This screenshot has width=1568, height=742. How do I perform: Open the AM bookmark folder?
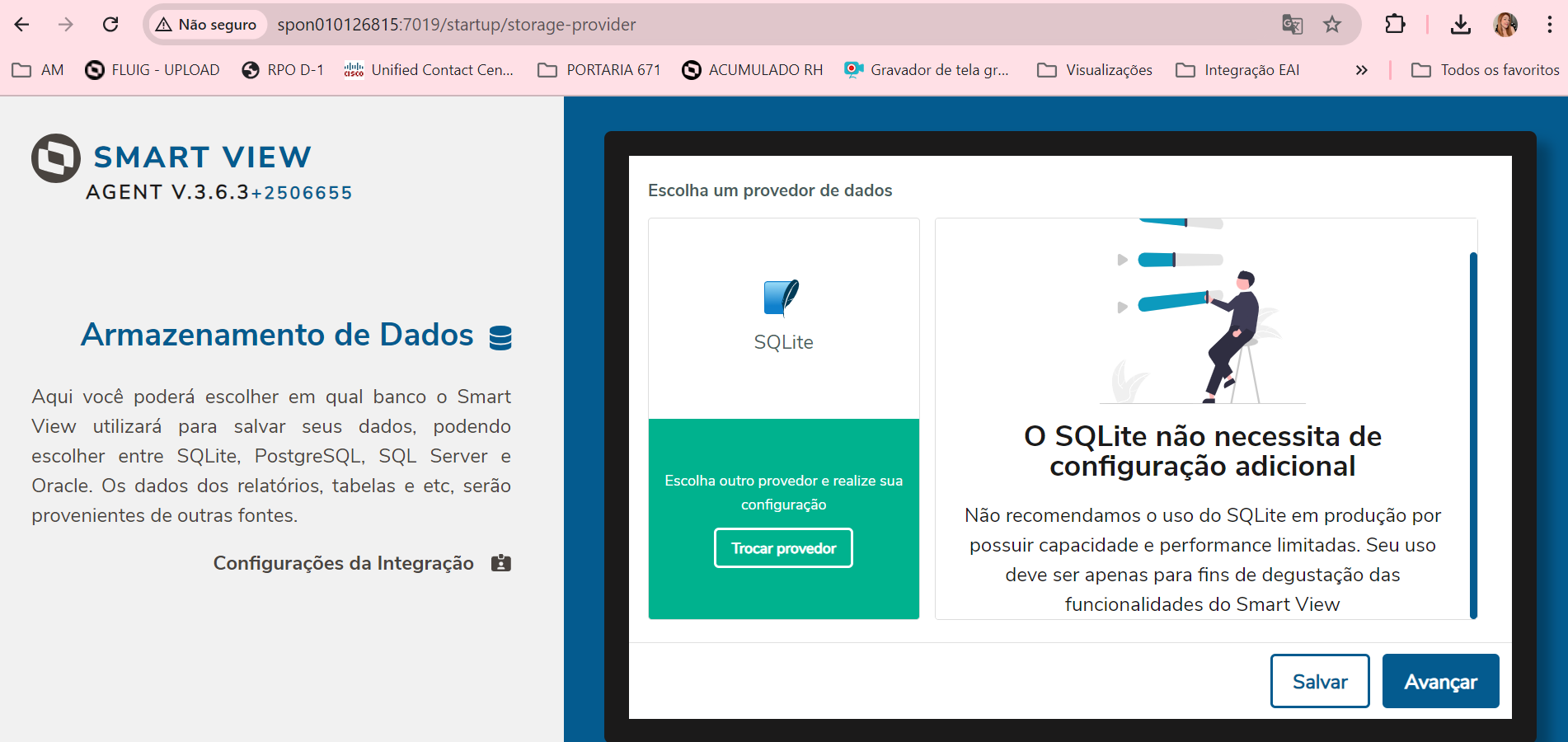[x=38, y=70]
